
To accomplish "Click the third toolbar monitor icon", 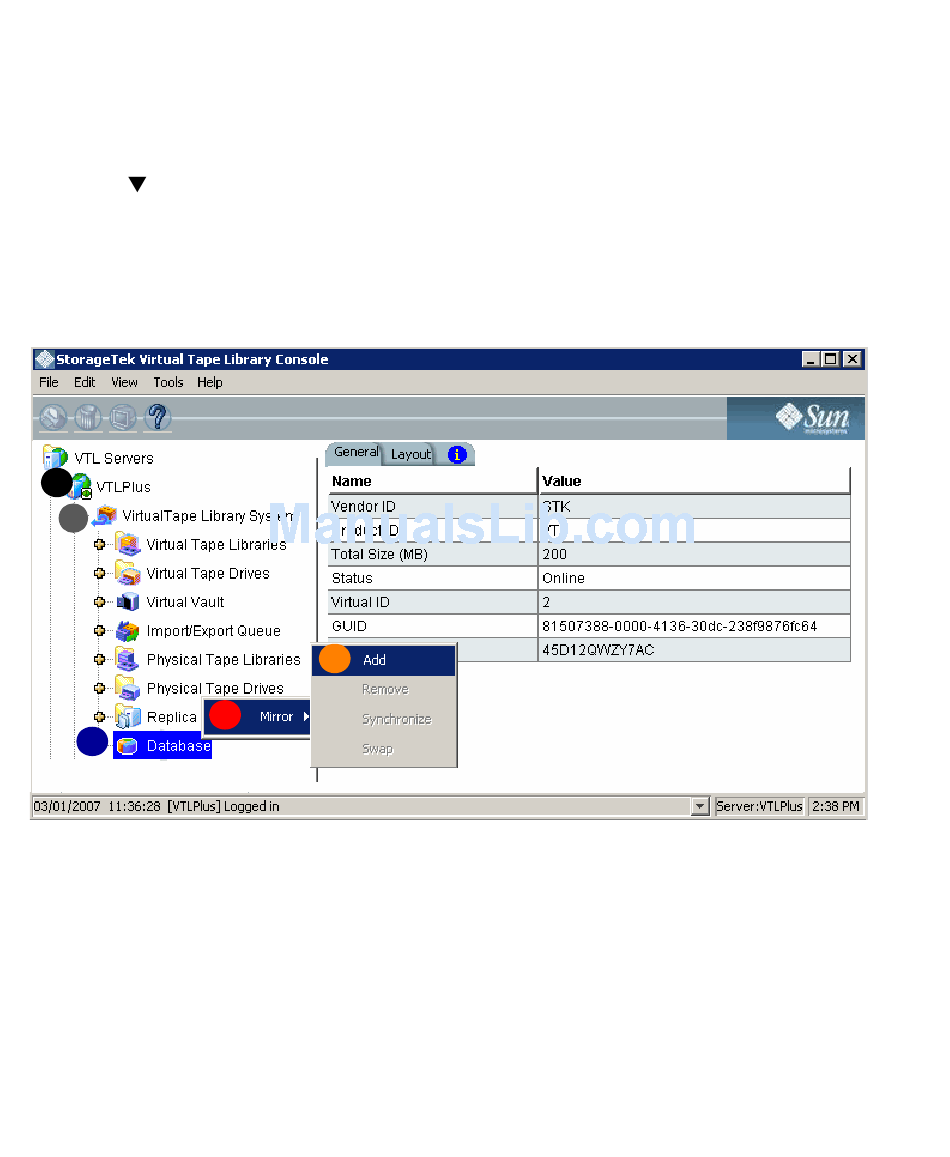I will [123, 418].
